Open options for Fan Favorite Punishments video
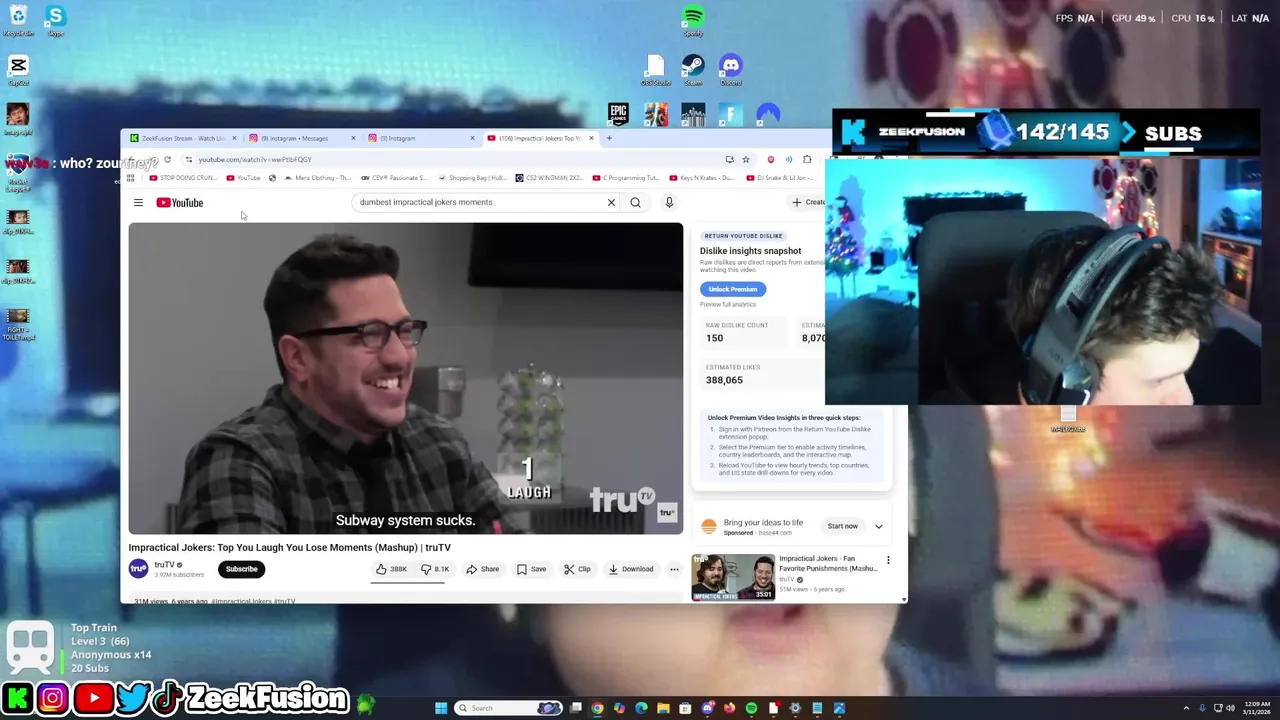The image size is (1280, 720). click(888, 560)
